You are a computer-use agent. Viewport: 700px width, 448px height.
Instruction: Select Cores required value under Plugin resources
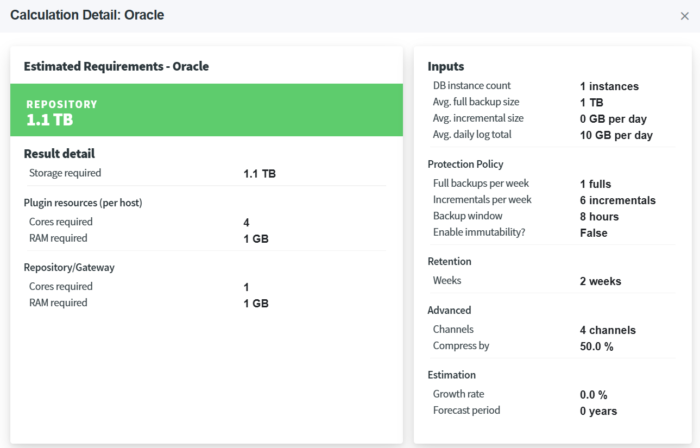coord(247,222)
